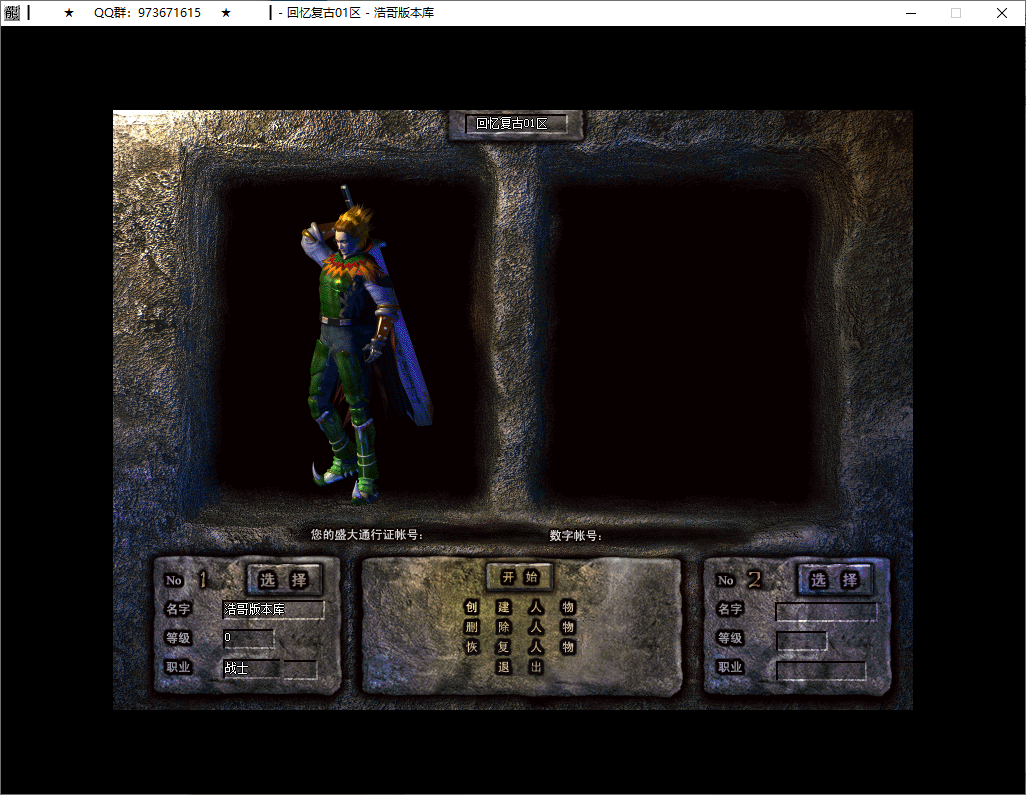
Task: Open the application icon in the title bar
Action: tap(11, 13)
